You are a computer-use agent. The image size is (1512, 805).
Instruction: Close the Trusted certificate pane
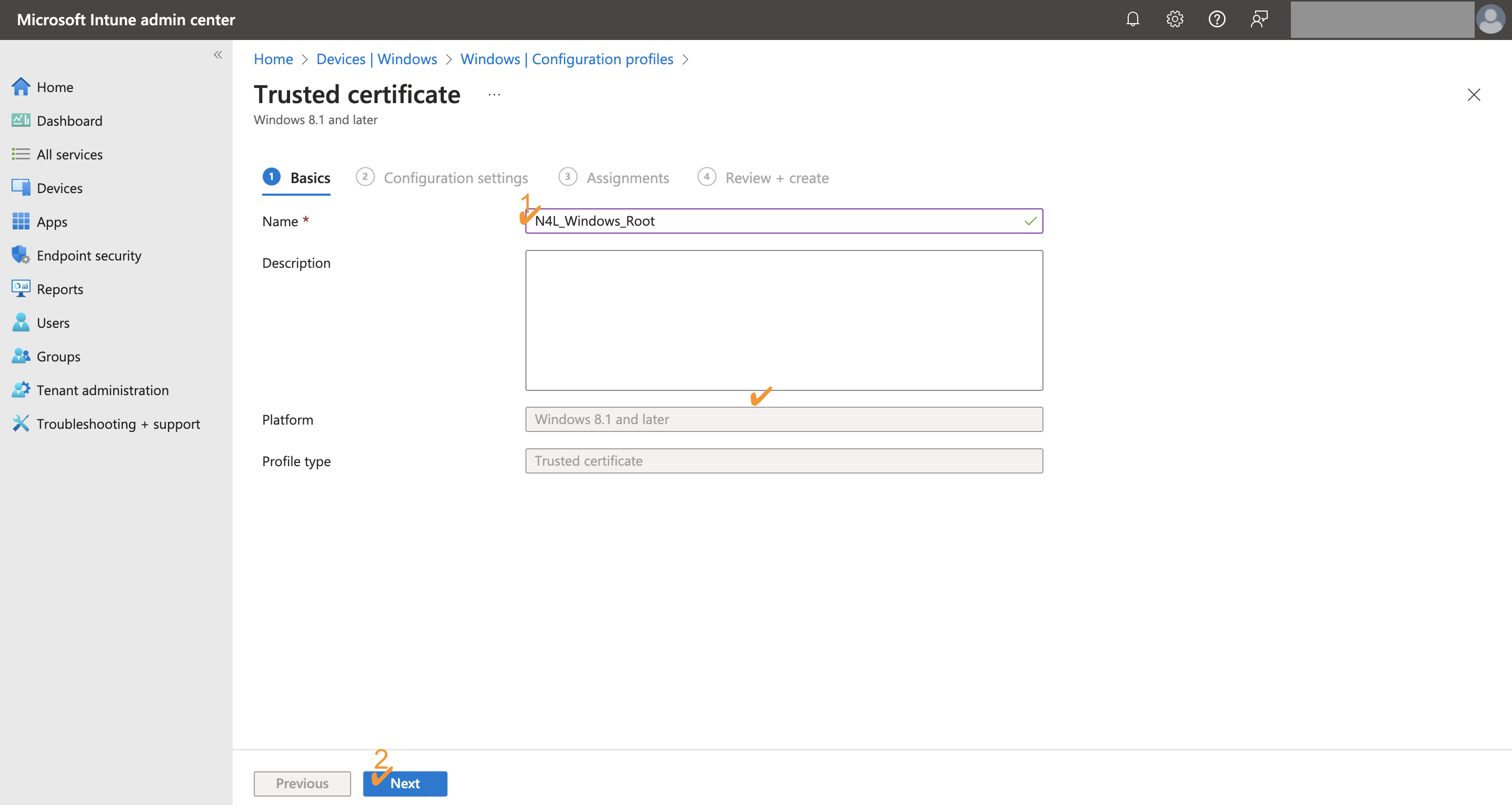click(1474, 95)
